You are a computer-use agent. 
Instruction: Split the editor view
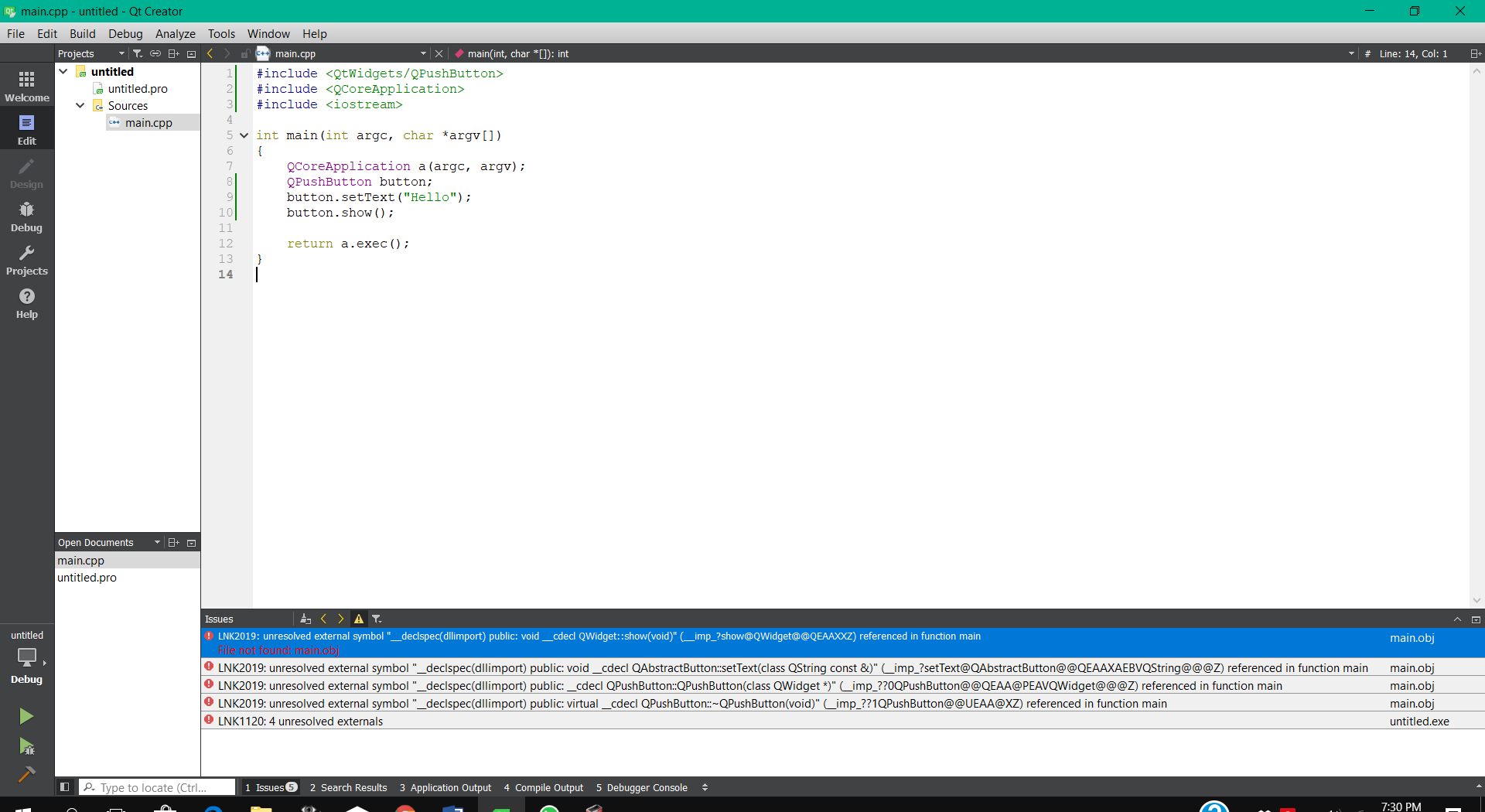1475,53
